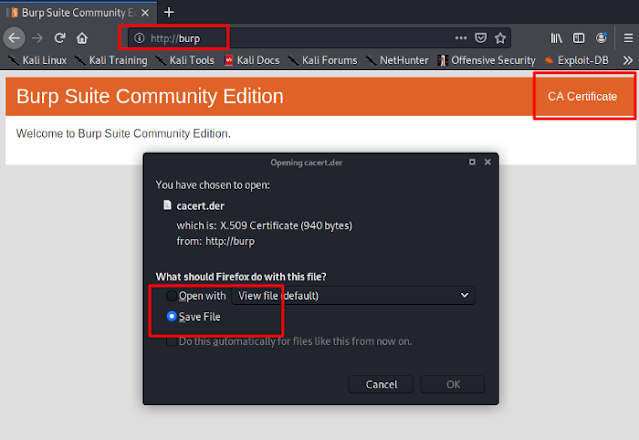Viewport: 639px width, 440px height.
Task: Check Do this automatically for files box
Action: coord(171,341)
